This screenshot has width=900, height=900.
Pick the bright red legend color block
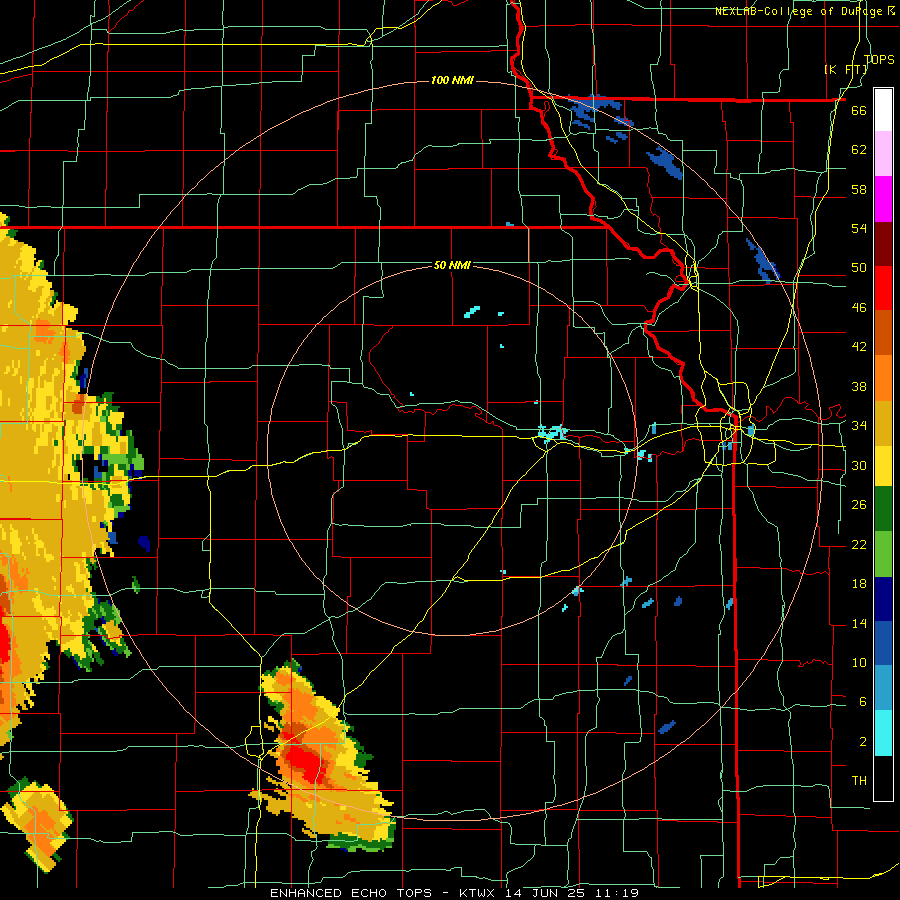883,288
